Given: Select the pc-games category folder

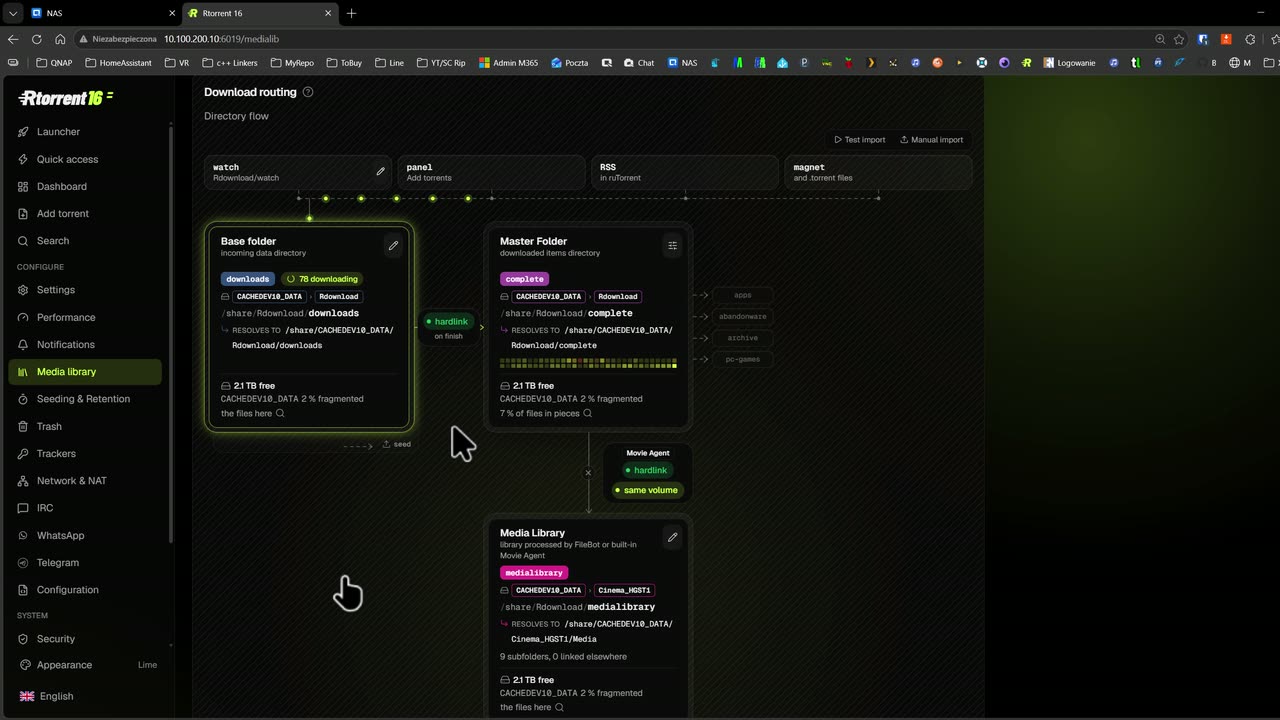Looking at the screenshot, I should (x=743, y=359).
